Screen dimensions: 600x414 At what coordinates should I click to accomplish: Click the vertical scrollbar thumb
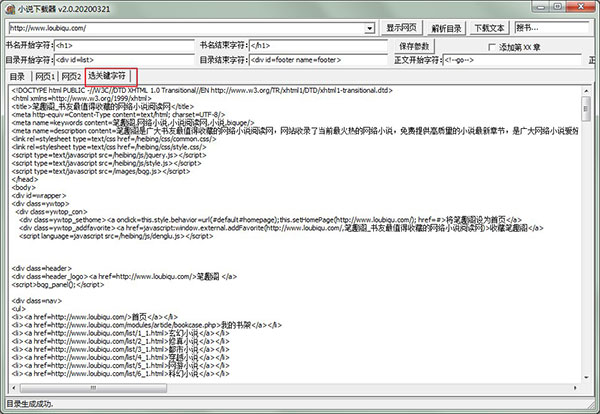(586, 109)
